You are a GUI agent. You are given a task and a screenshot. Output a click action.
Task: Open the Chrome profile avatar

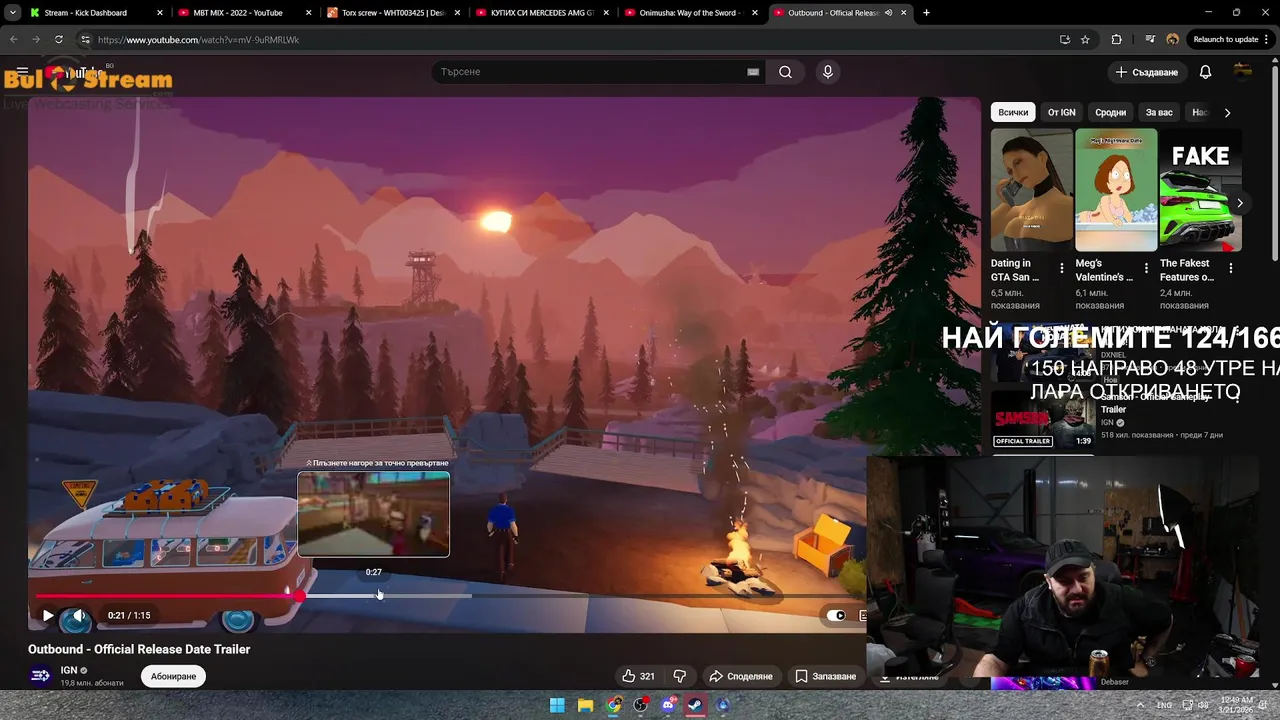click(x=1172, y=39)
